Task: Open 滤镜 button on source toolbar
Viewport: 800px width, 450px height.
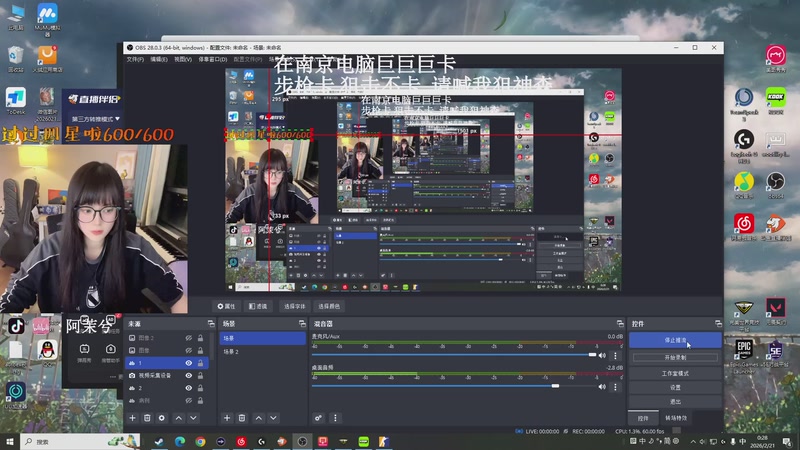Action: pos(258,306)
